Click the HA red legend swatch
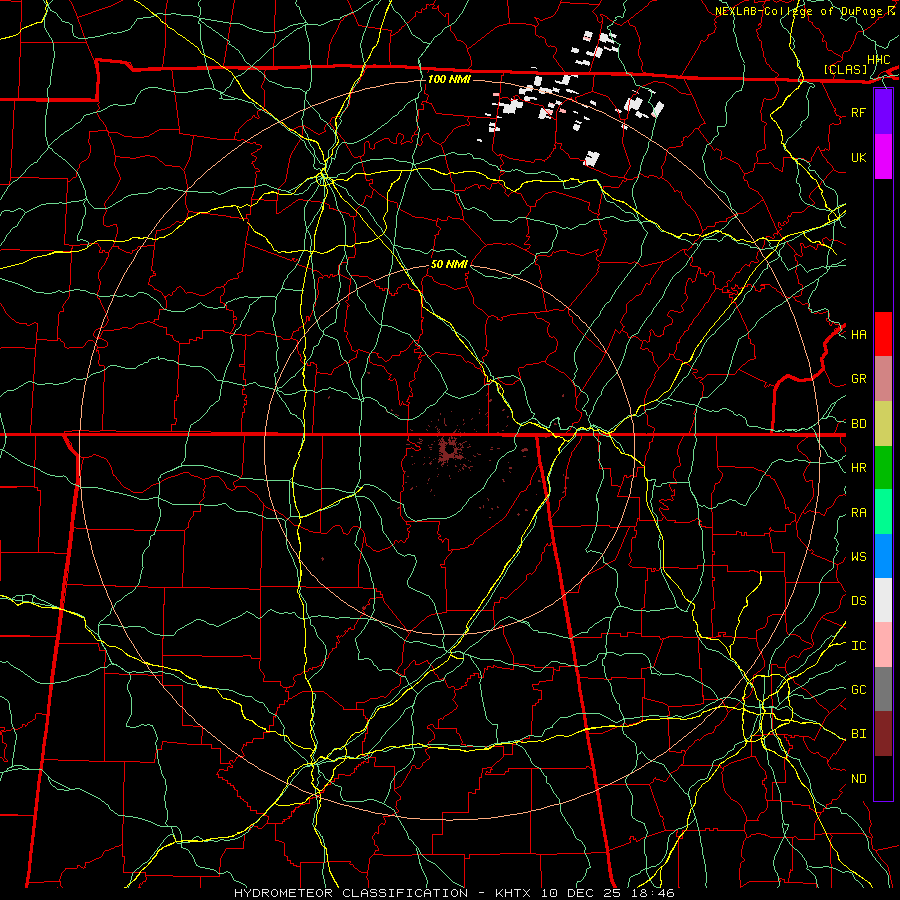The image size is (900, 900). pos(883,334)
